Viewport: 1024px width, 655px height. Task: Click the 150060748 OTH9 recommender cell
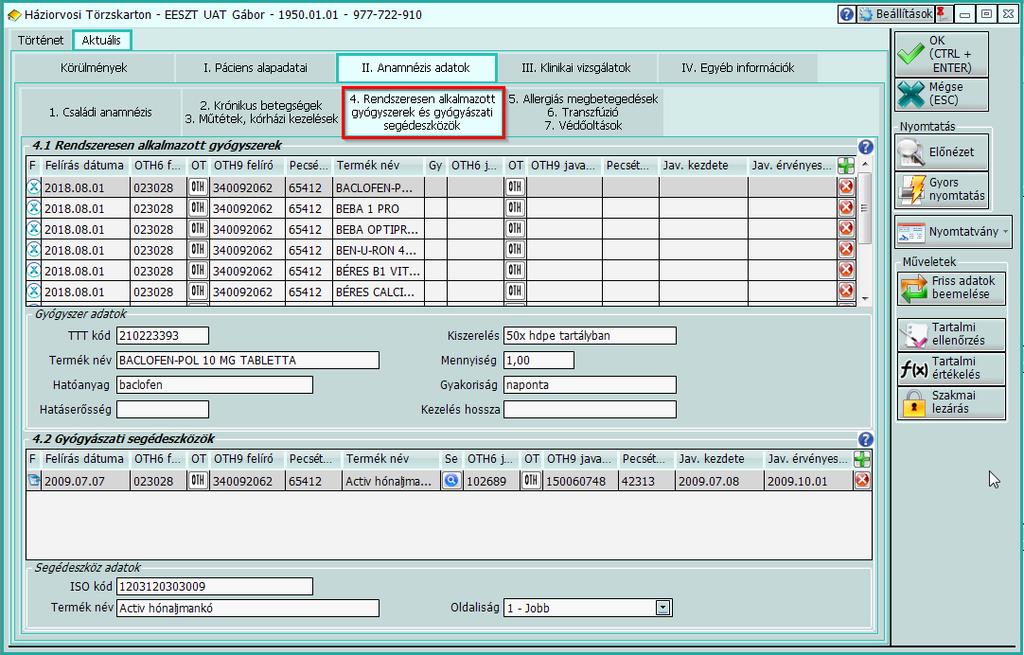[580, 481]
